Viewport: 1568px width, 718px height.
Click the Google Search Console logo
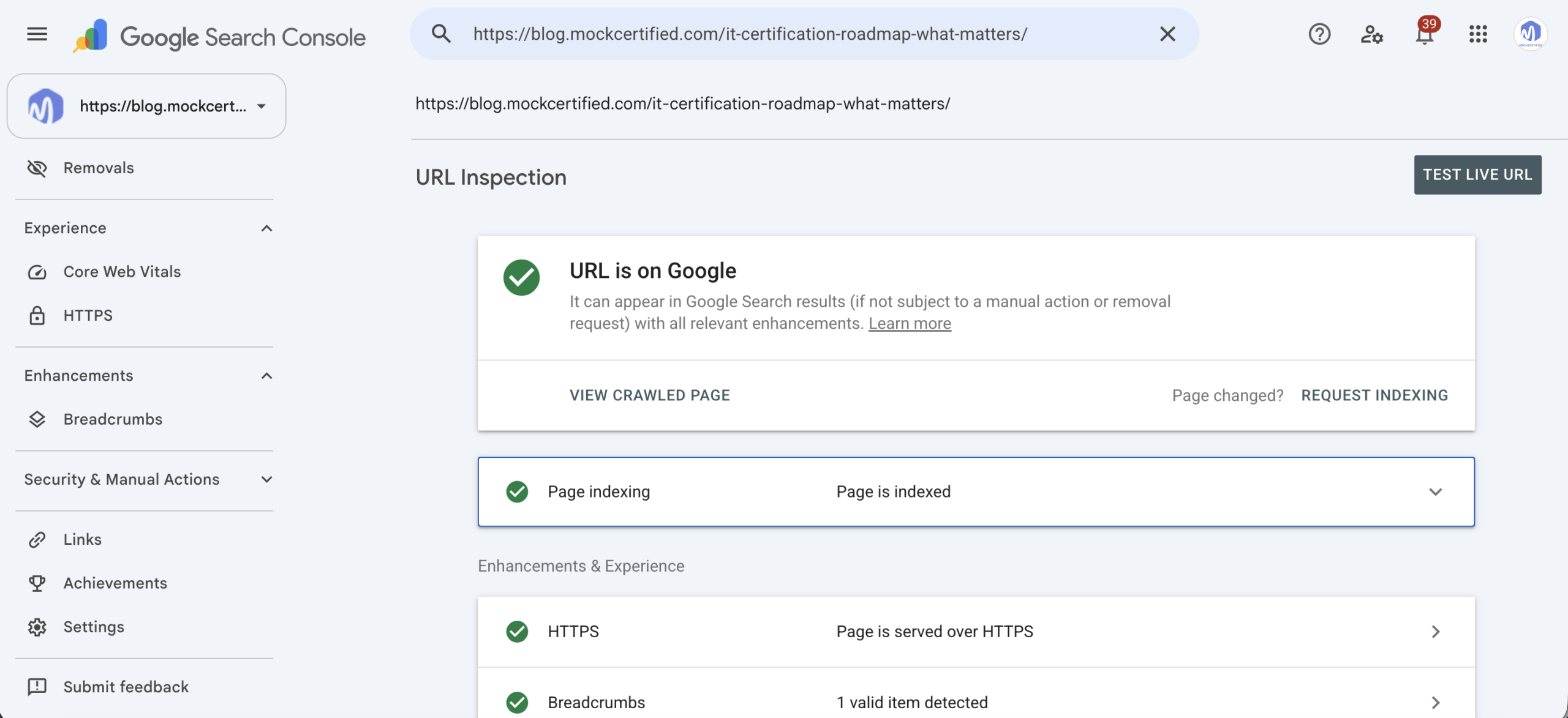point(219,36)
